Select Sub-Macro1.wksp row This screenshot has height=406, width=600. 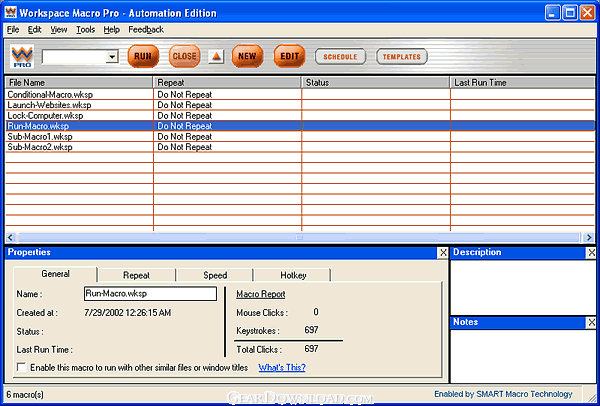[300, 136]
